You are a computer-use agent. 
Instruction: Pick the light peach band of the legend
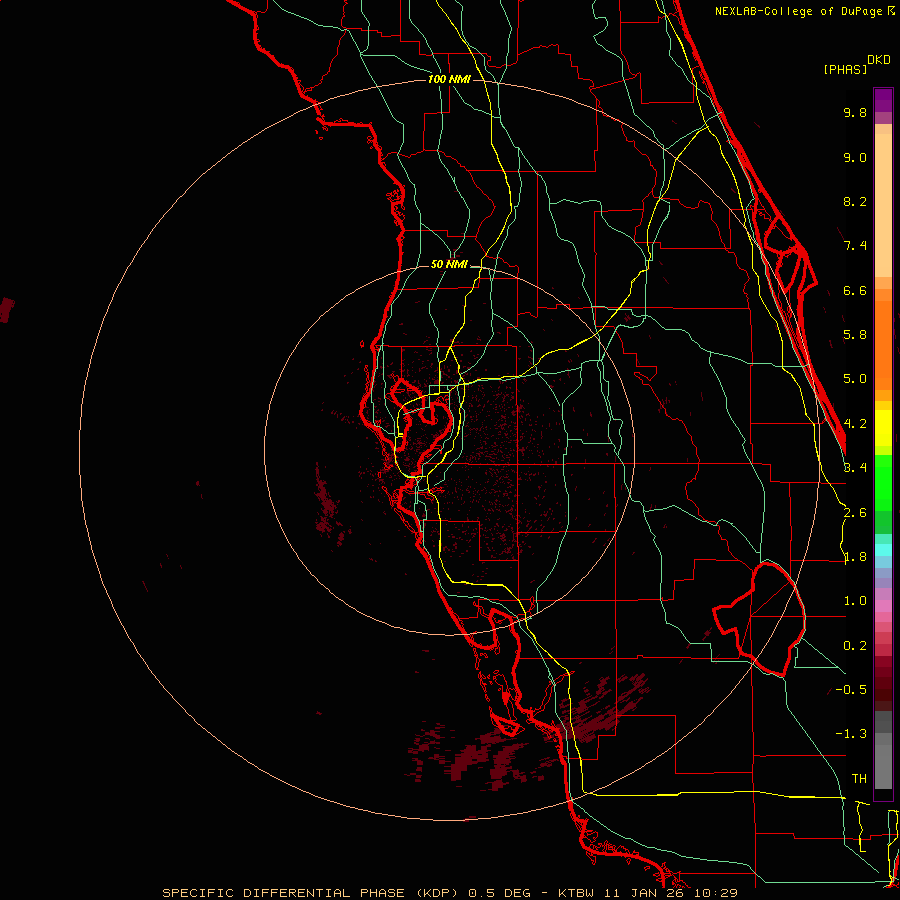tap(883, 207)
